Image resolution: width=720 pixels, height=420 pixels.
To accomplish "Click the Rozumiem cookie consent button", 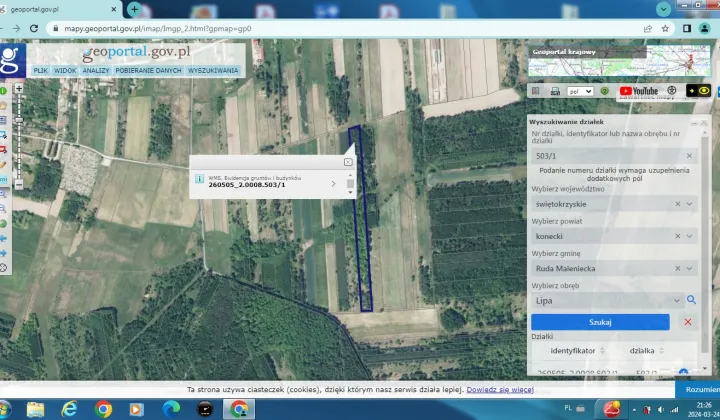I will click(702, 389).
